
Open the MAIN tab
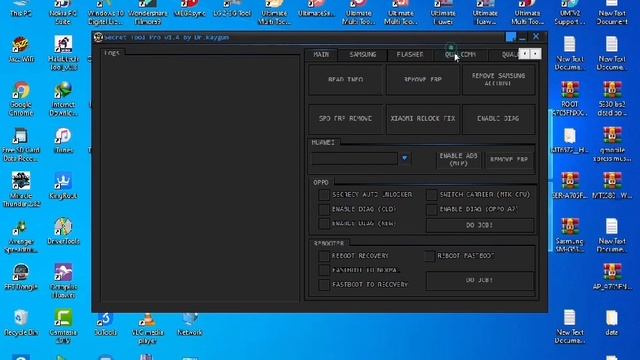[x=321, y=54]
